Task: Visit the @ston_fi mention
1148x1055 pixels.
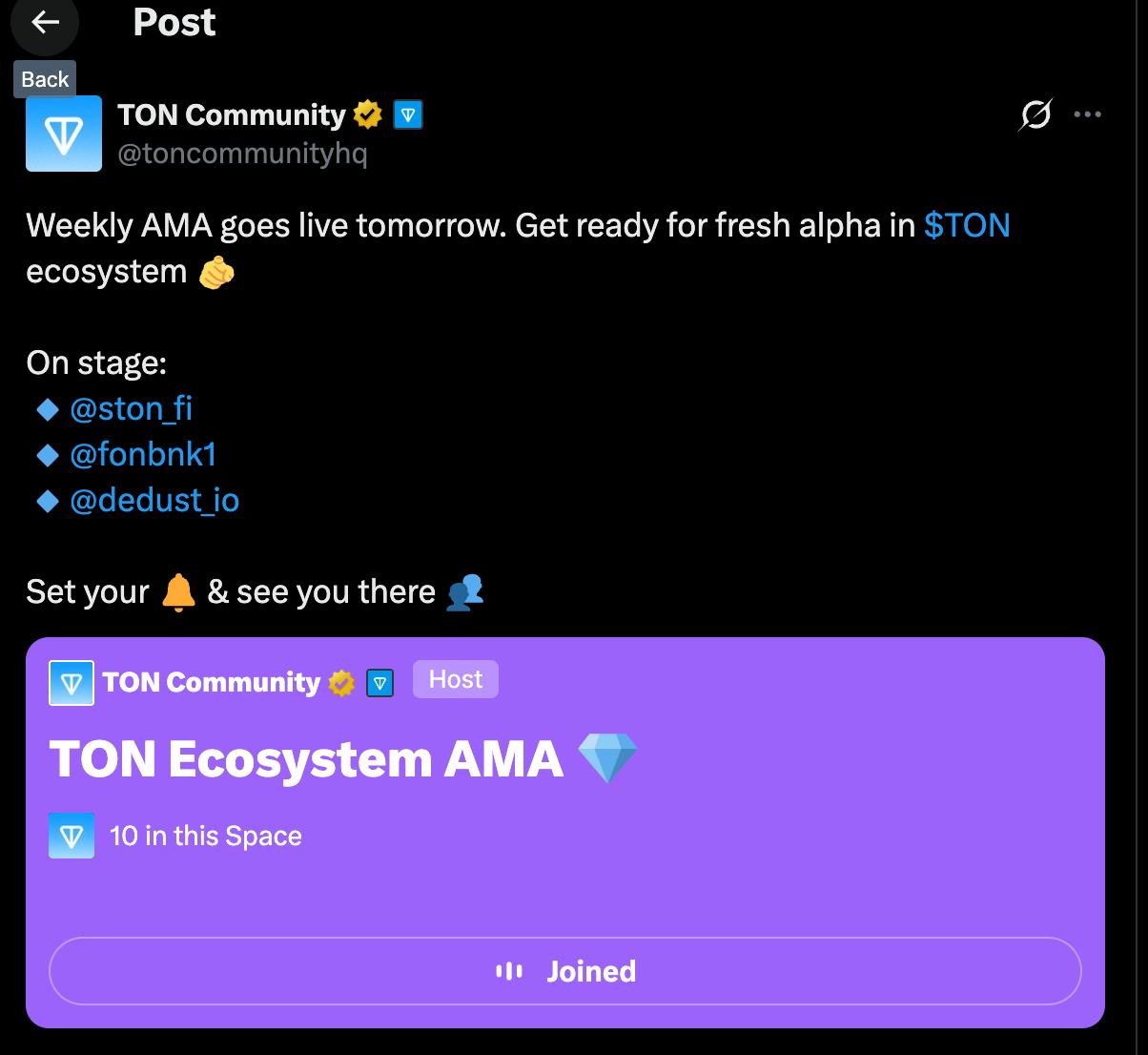Action: click(x=131, y=408)
